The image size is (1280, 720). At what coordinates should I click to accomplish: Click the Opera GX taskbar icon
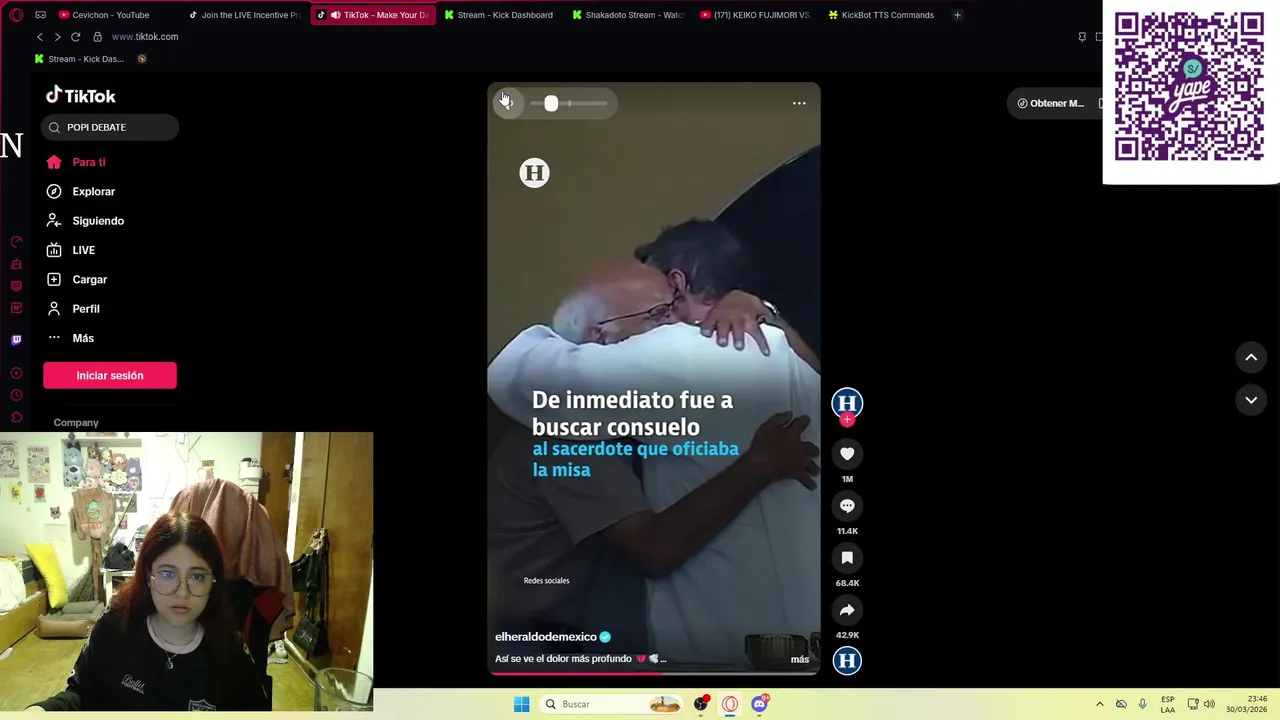[730, 704]
